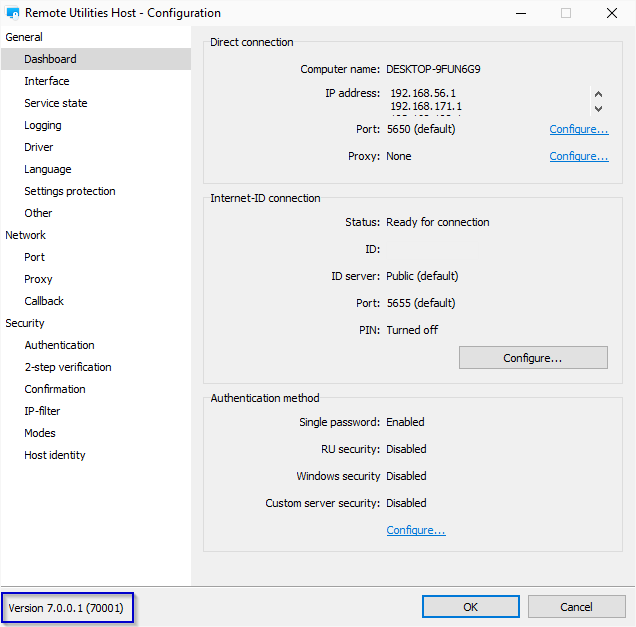Open the IP-filter settings
Image resolution: width=636 pixels, height=627 pixels.
(x=42, y=411)
